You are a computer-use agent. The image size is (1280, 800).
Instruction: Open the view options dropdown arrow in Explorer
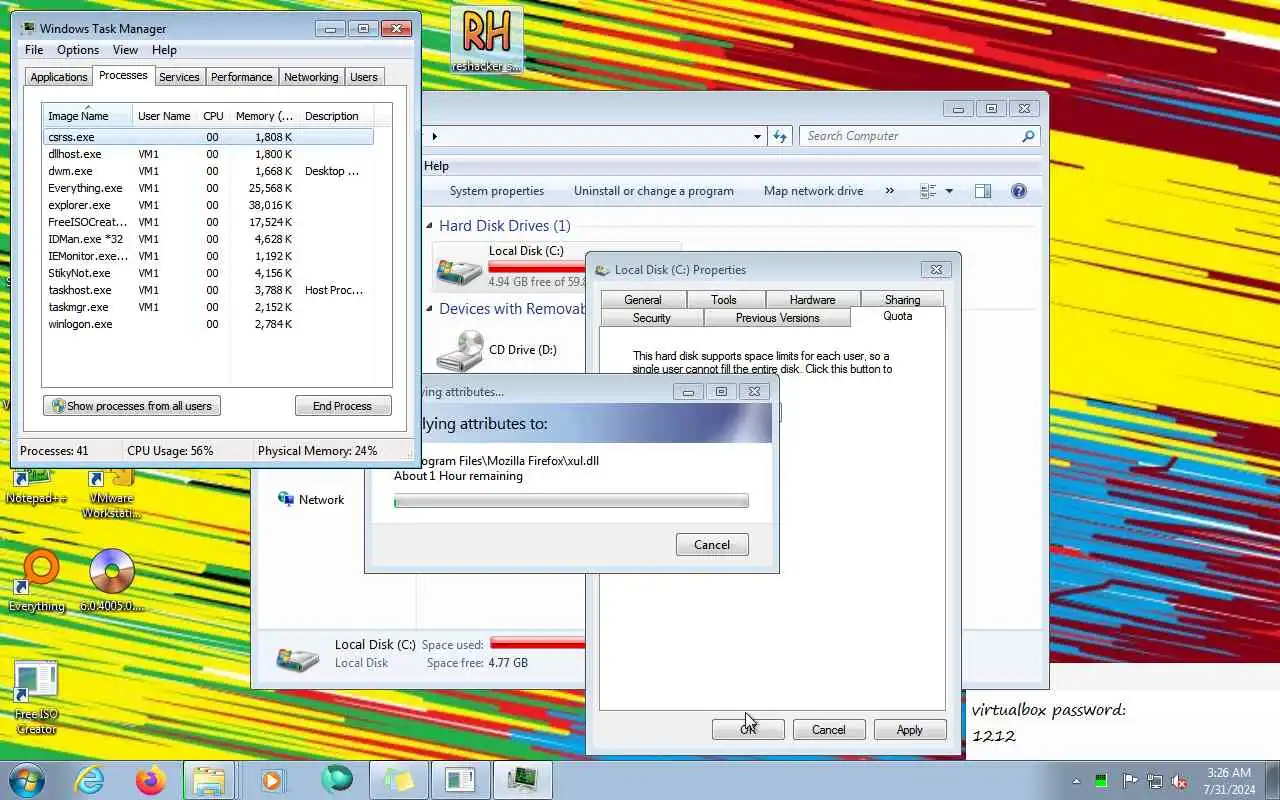pos(949,191)
